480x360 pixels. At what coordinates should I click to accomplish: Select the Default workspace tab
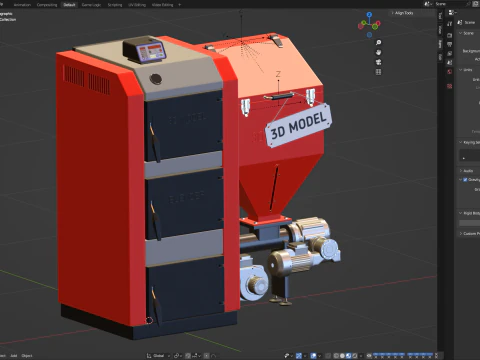69,5
